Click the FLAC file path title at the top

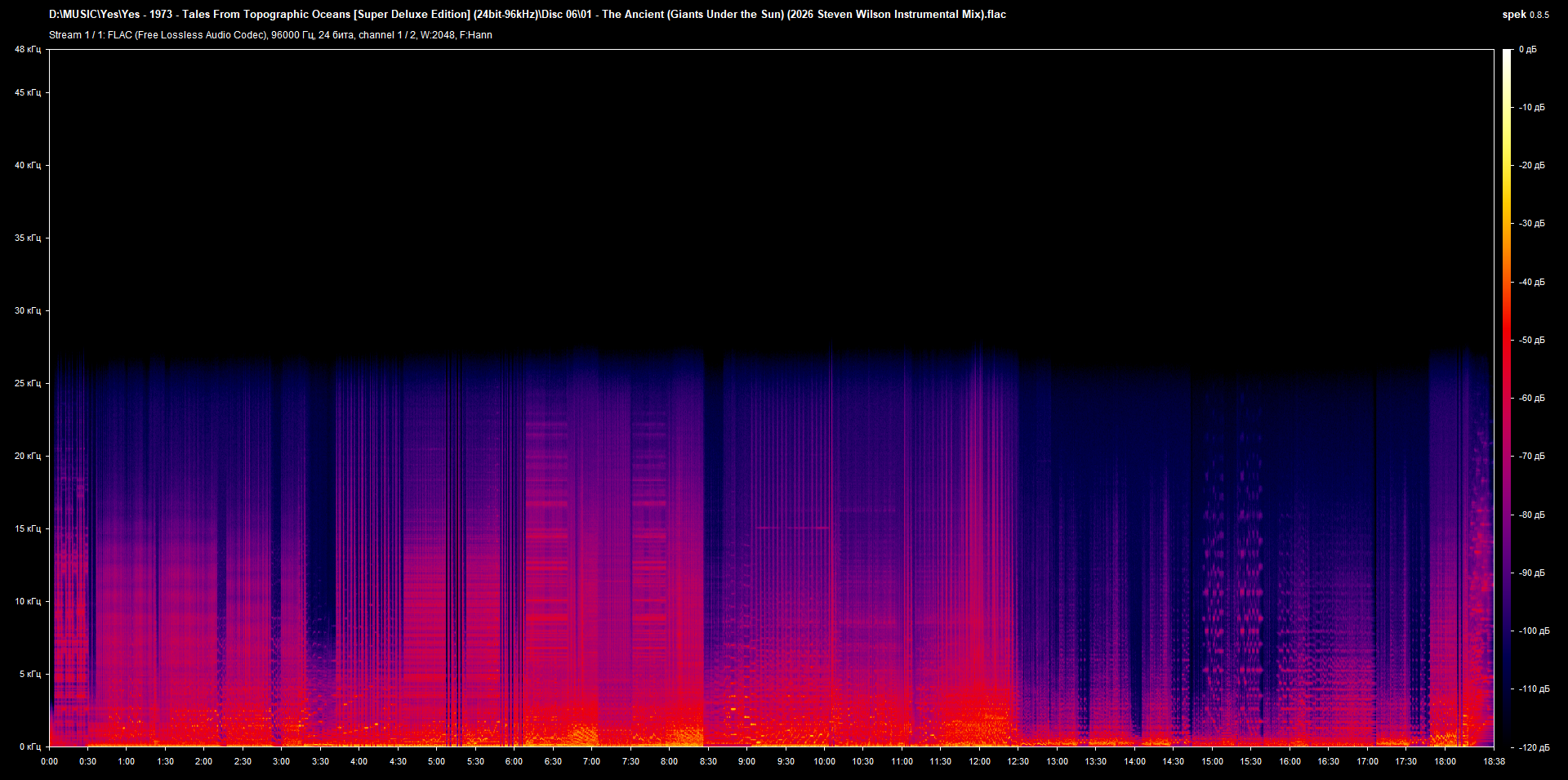tap(528, 15)
